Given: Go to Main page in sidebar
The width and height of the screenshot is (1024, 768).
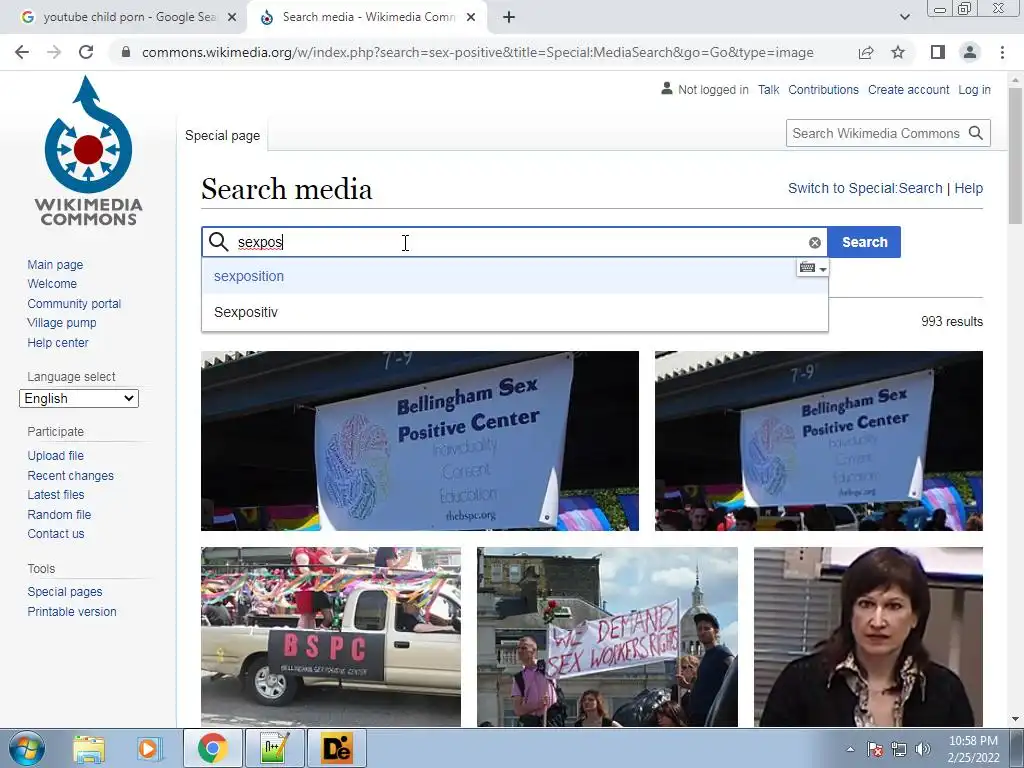Looking at the screenshot, I should 56,264.
